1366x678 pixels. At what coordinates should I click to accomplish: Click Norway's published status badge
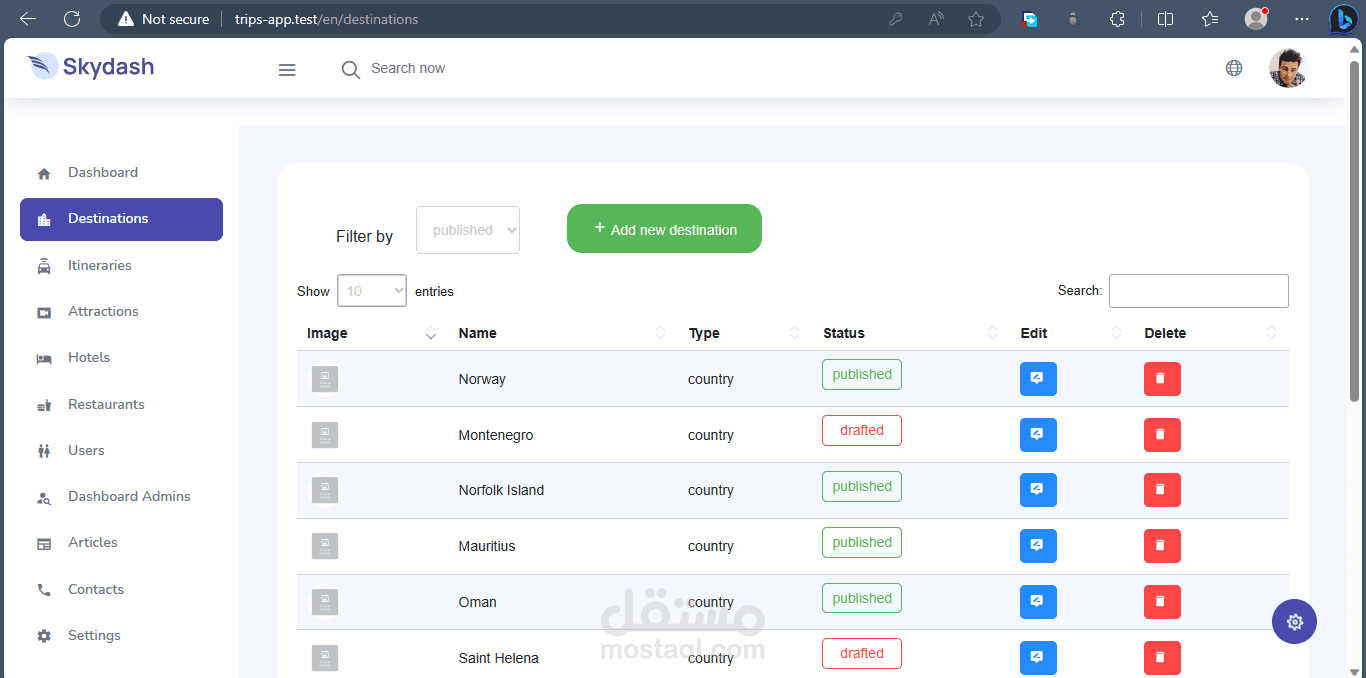(x=862, y=374)
